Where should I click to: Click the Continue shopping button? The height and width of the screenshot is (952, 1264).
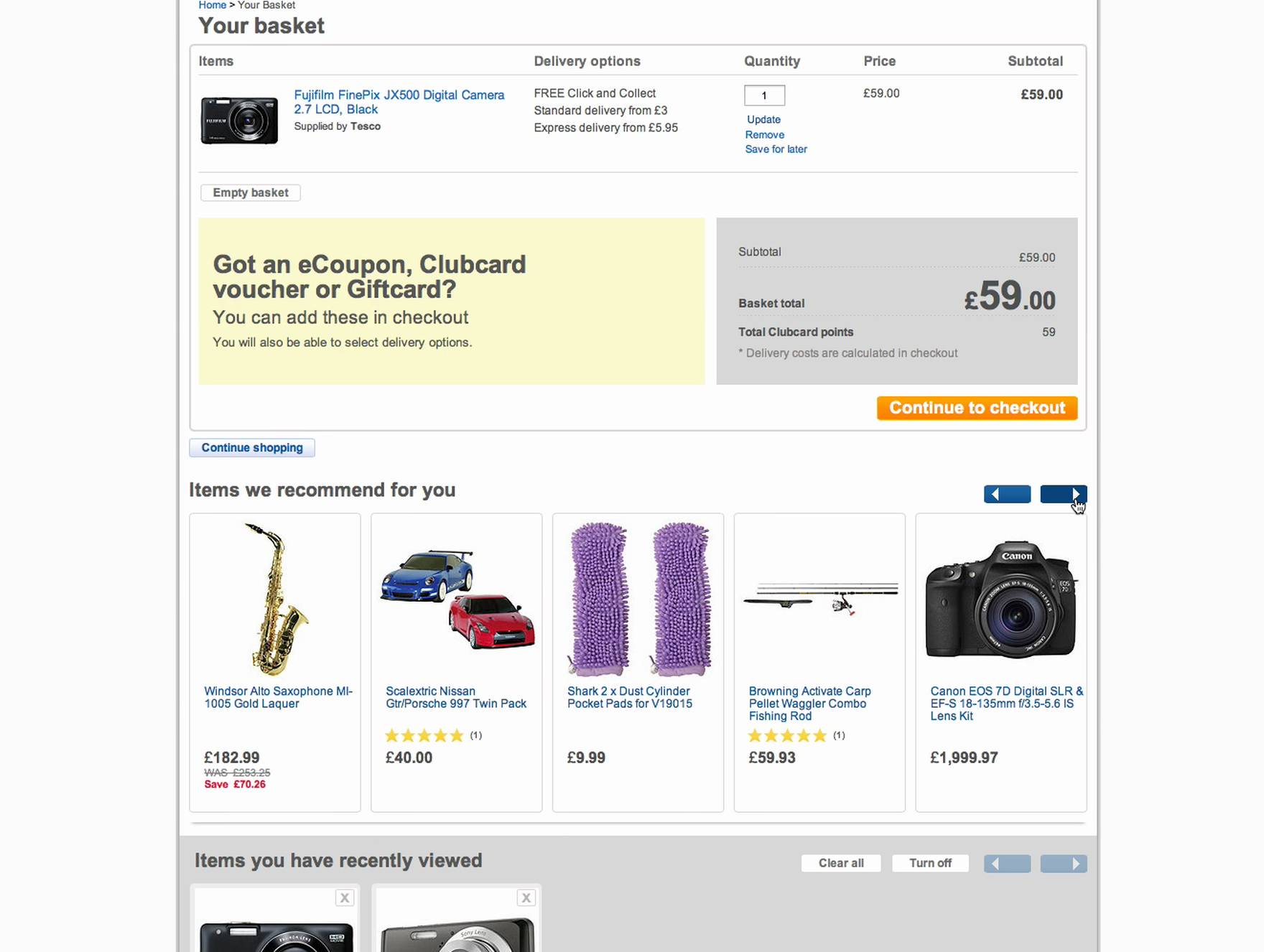pos(252,448)
